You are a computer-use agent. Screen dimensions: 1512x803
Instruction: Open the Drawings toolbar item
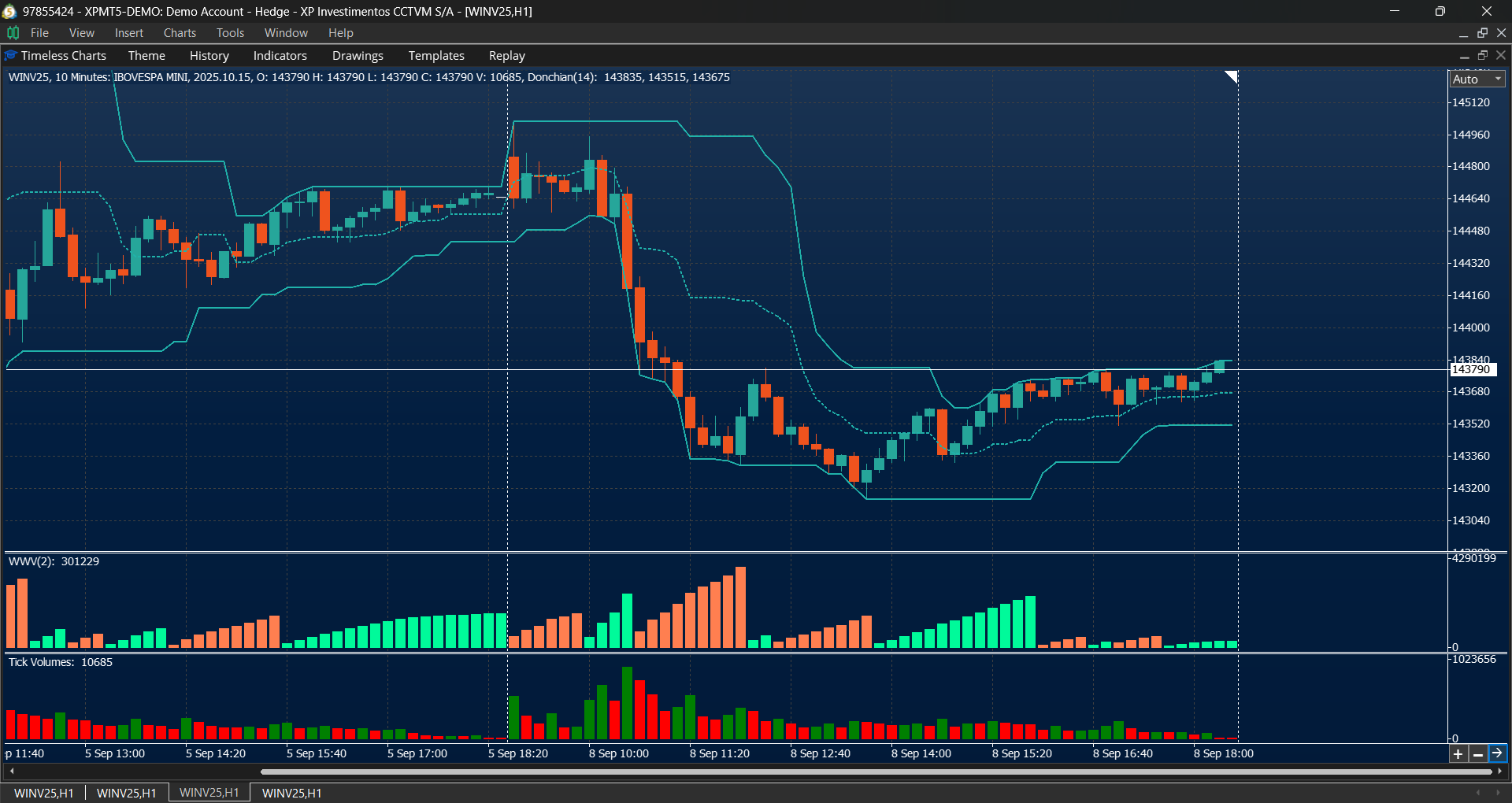click(358, 55)
